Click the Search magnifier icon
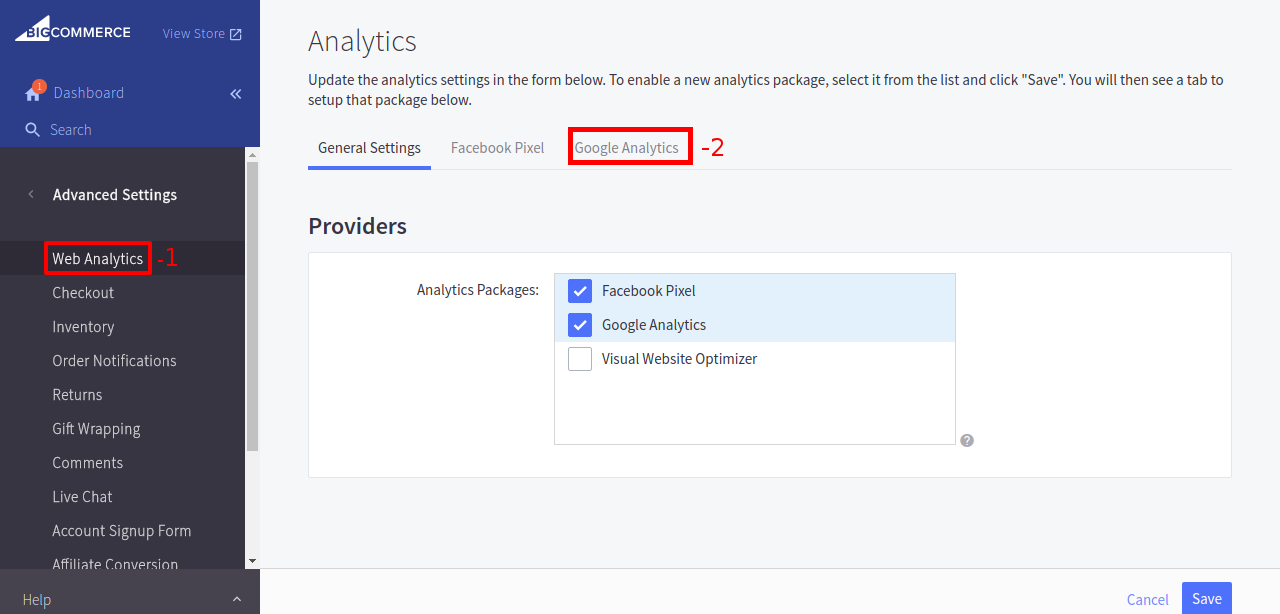 33,130
